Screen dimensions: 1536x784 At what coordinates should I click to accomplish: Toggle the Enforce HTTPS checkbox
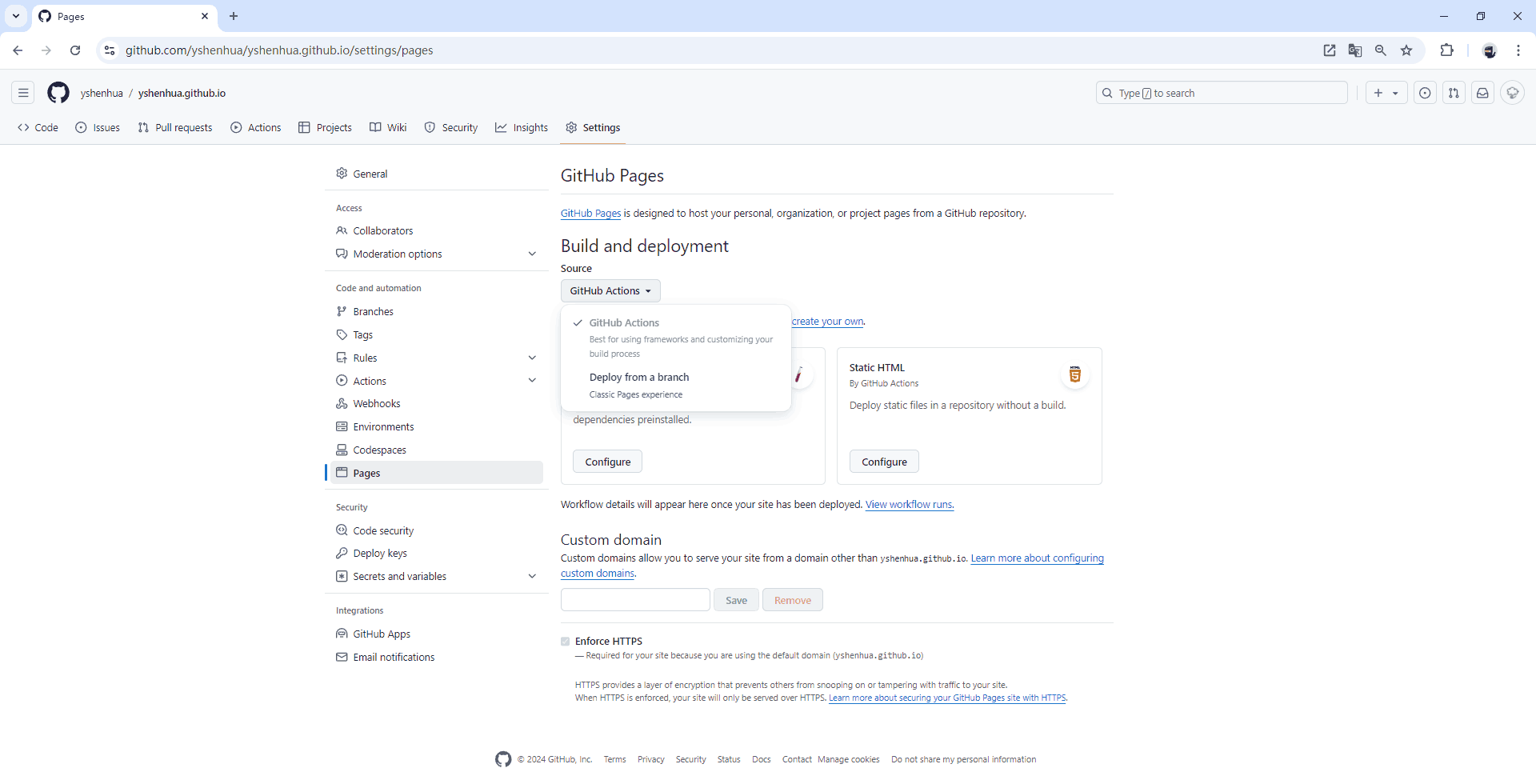tap(566, 642)
